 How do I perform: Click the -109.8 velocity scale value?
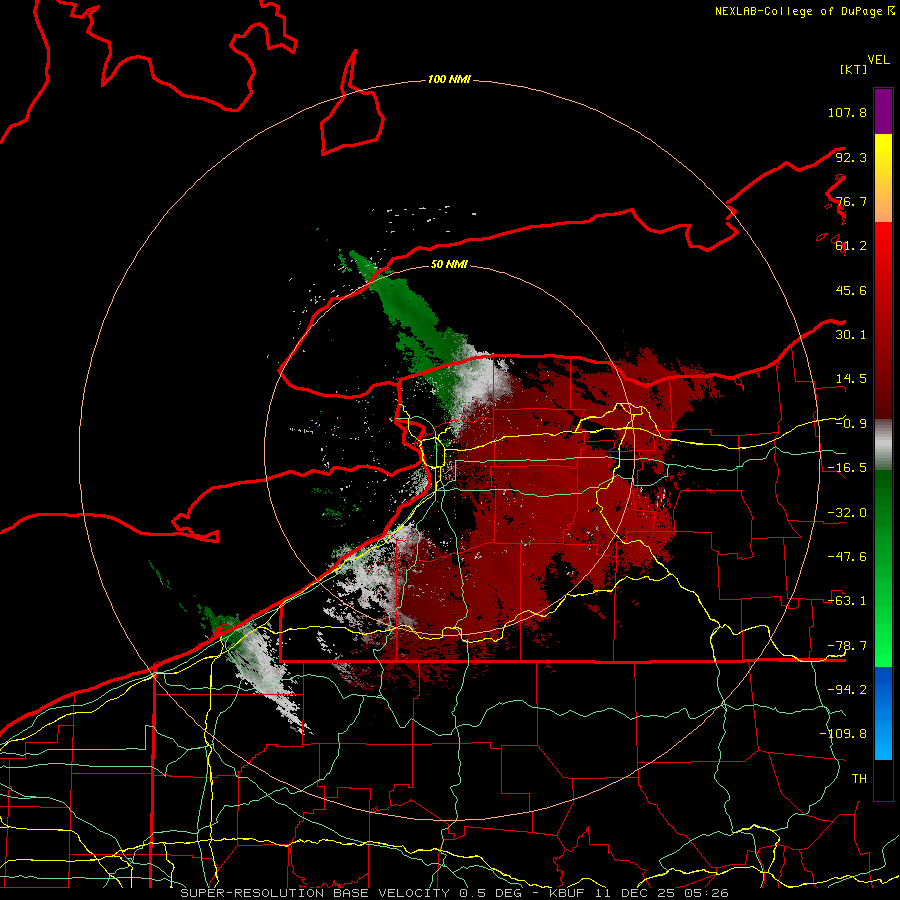click(x=843, y=734)
